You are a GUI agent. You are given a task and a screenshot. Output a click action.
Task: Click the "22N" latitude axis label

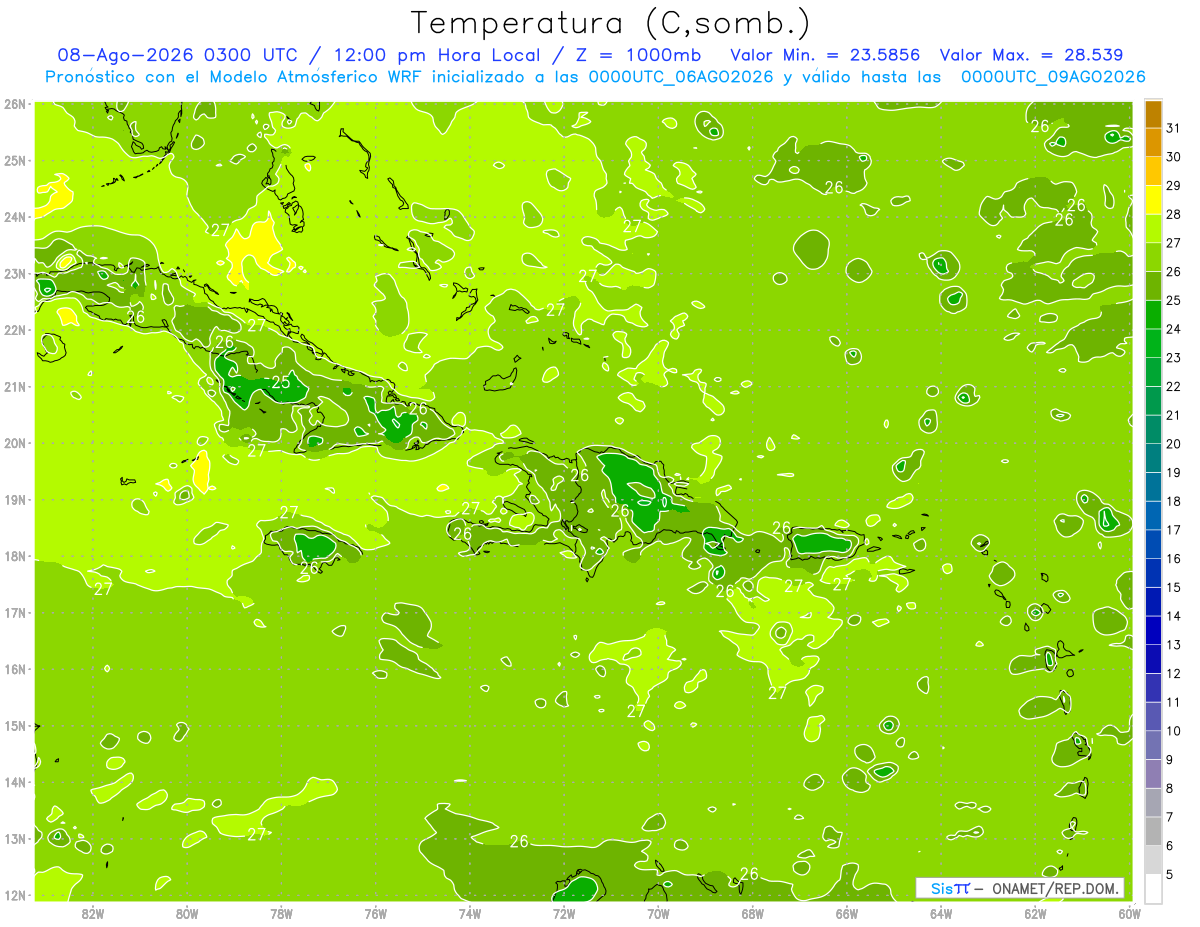click(x=15, y=330)
